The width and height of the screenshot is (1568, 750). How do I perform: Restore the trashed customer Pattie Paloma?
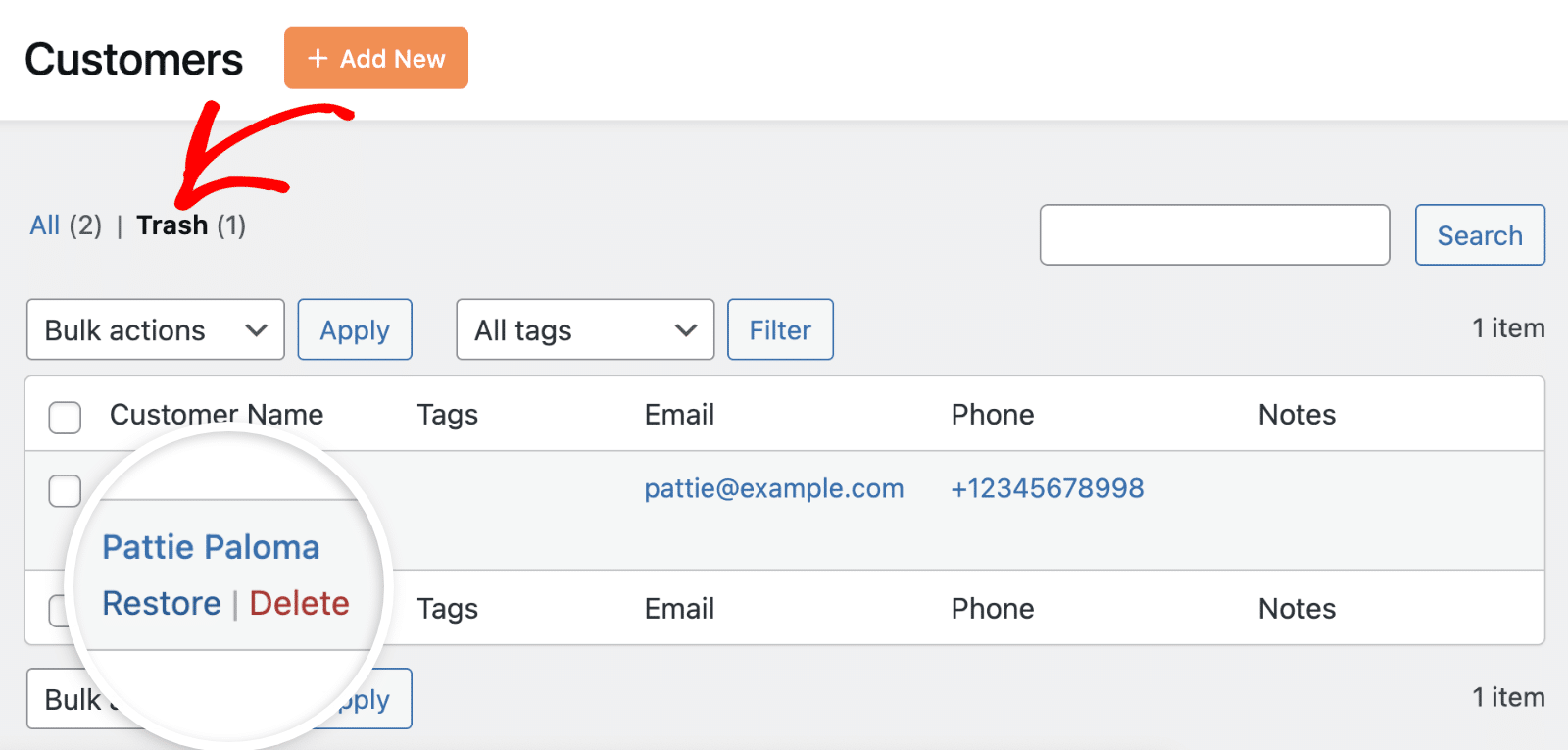click(162, 604)
